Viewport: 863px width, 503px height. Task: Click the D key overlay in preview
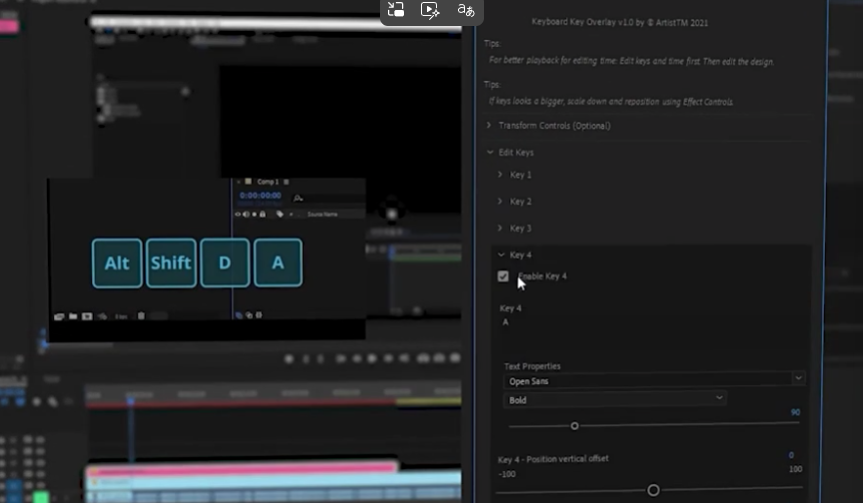[225, 263]
